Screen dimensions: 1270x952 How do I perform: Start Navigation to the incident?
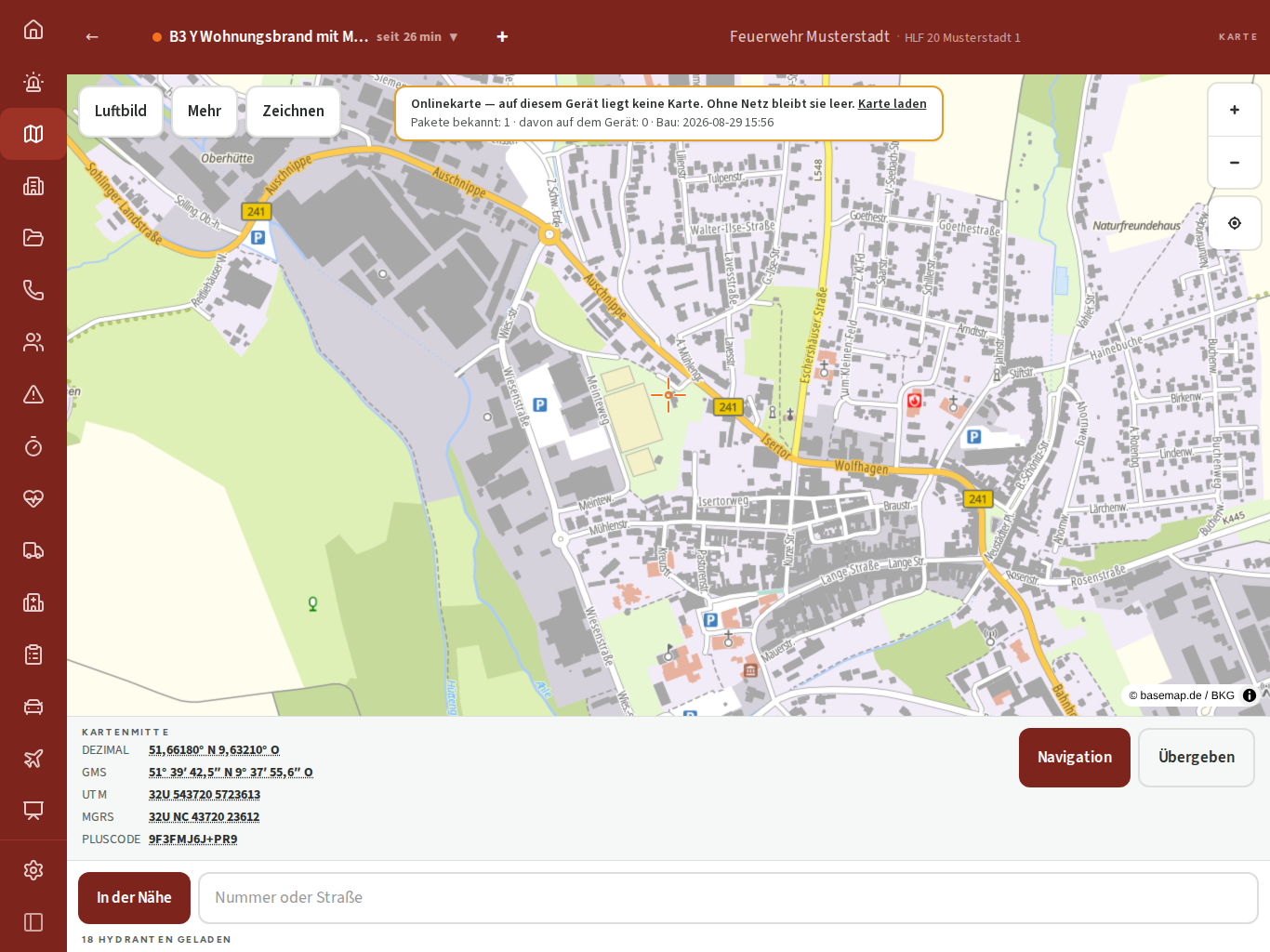point(1075,758)
